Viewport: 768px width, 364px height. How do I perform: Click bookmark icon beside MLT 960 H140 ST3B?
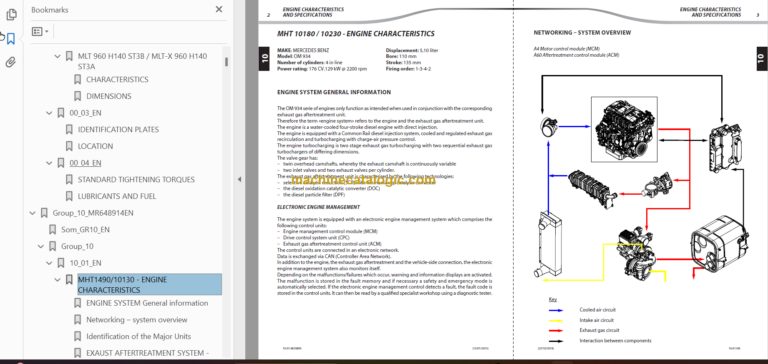(69, 56)
